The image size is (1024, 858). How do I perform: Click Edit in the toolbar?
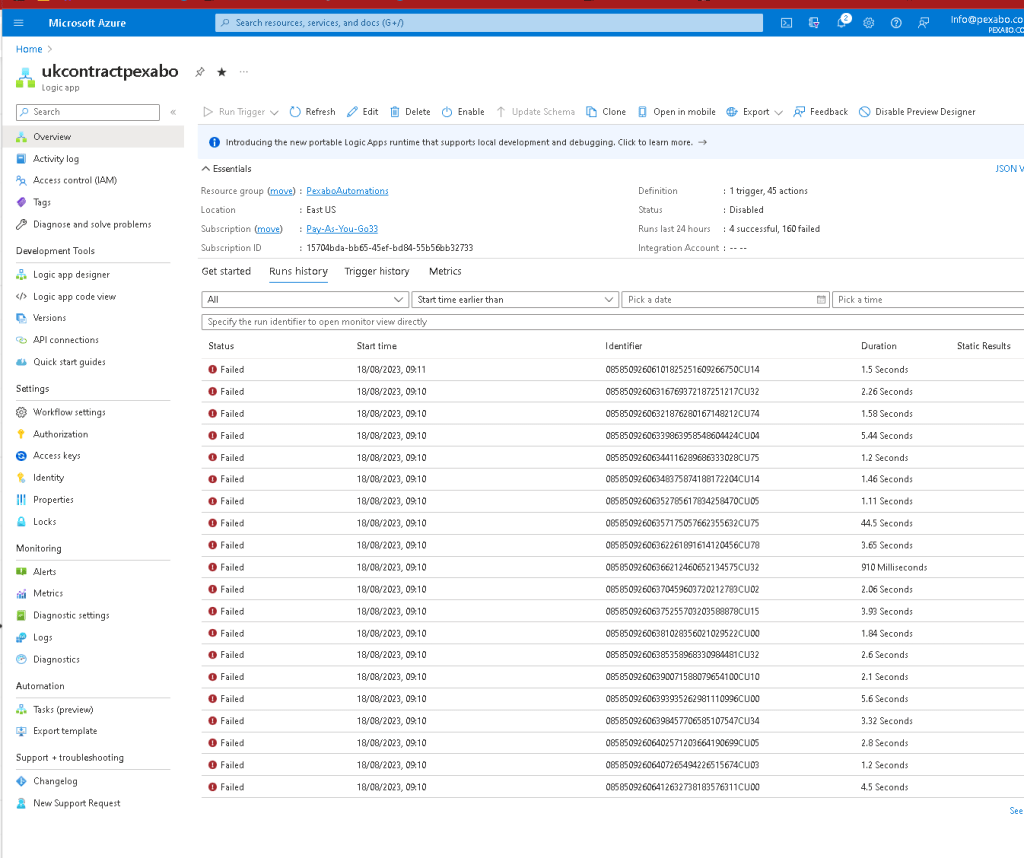362,112
